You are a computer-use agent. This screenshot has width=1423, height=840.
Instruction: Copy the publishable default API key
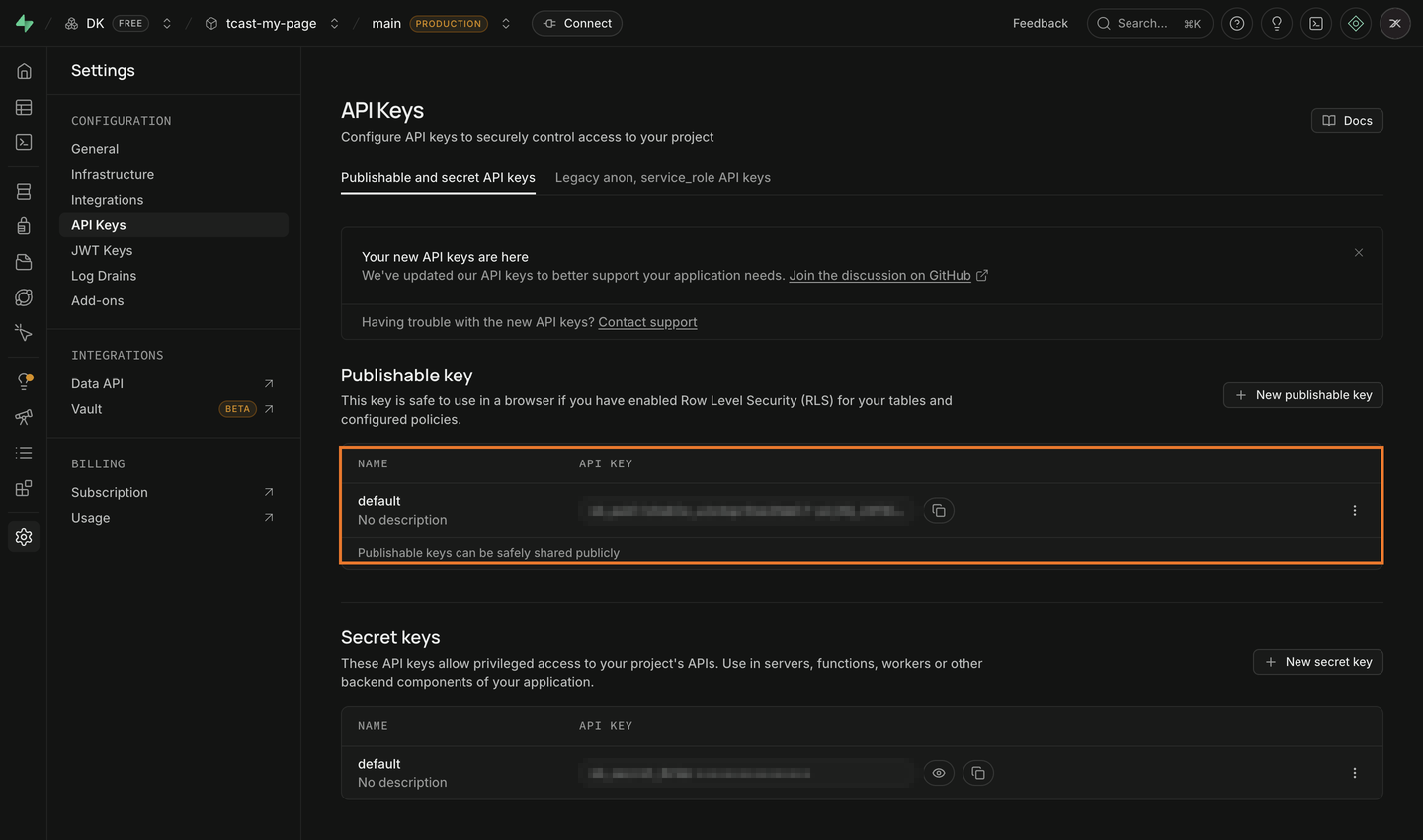[x=939, y=511]
